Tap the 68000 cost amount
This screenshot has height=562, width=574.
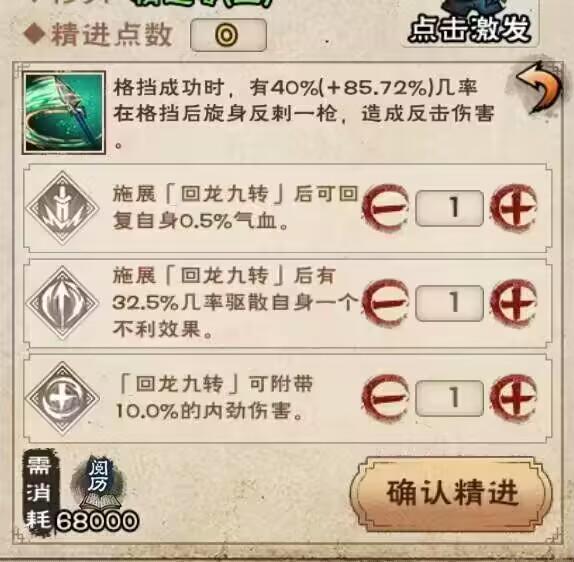pos(97,521)
